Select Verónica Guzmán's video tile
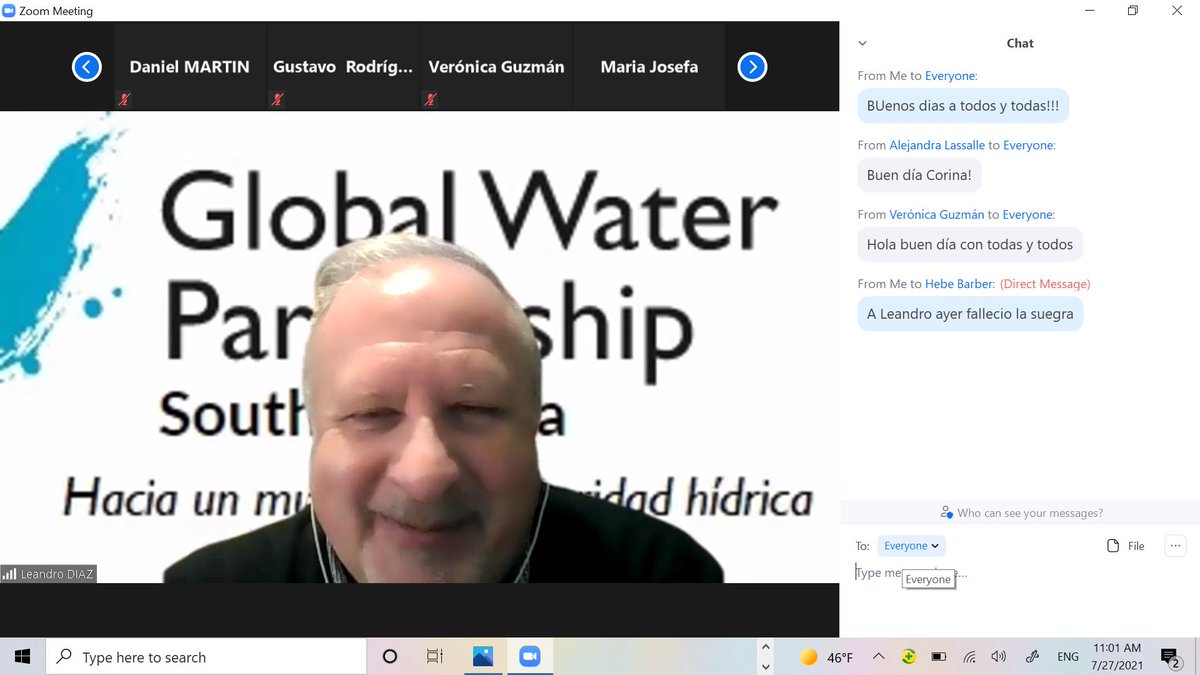Viewport: 1200px width, 675px height. tap(496, 67)
